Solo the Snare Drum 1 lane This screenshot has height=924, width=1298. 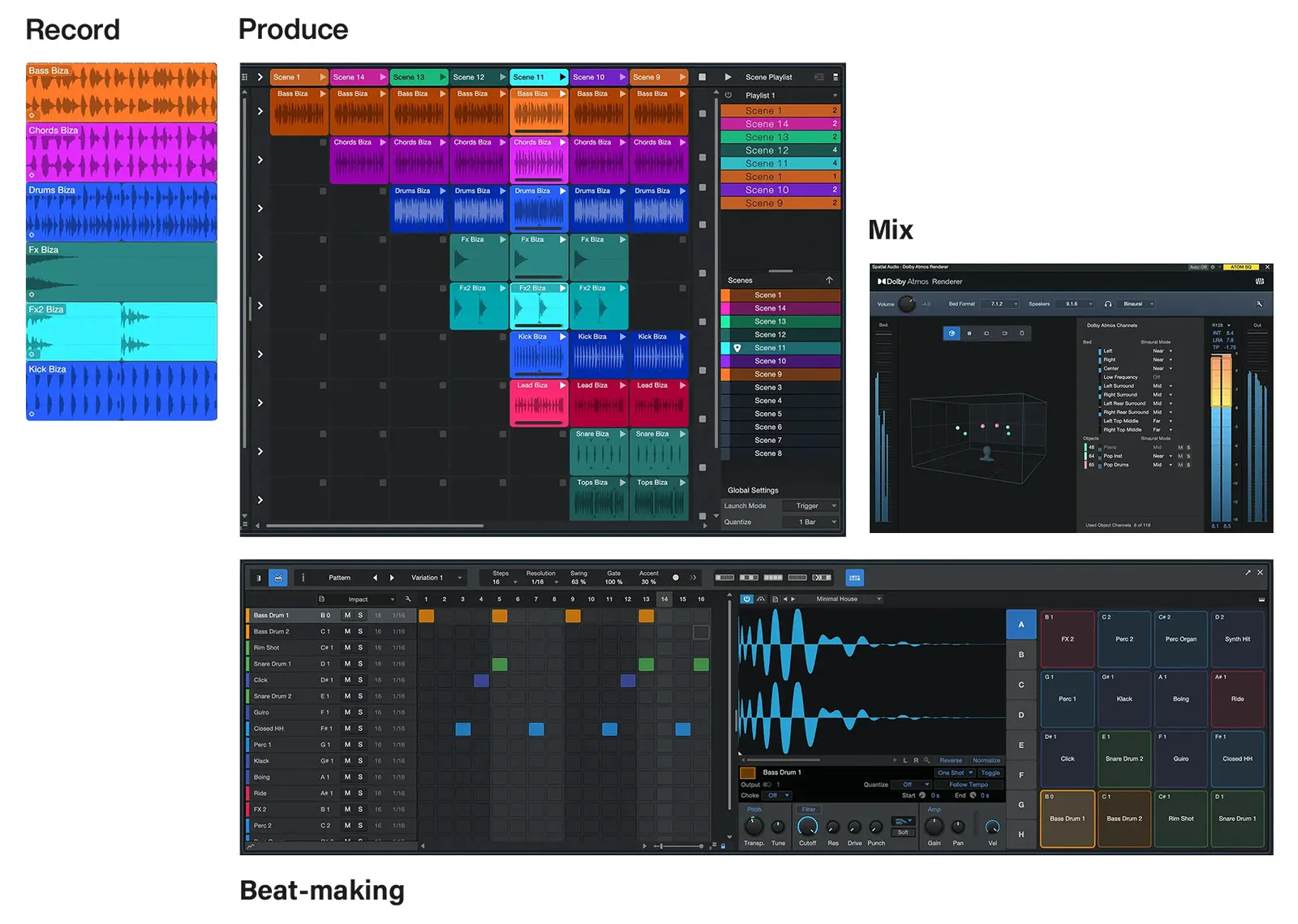pyautogui.click(x=360, y=664)
